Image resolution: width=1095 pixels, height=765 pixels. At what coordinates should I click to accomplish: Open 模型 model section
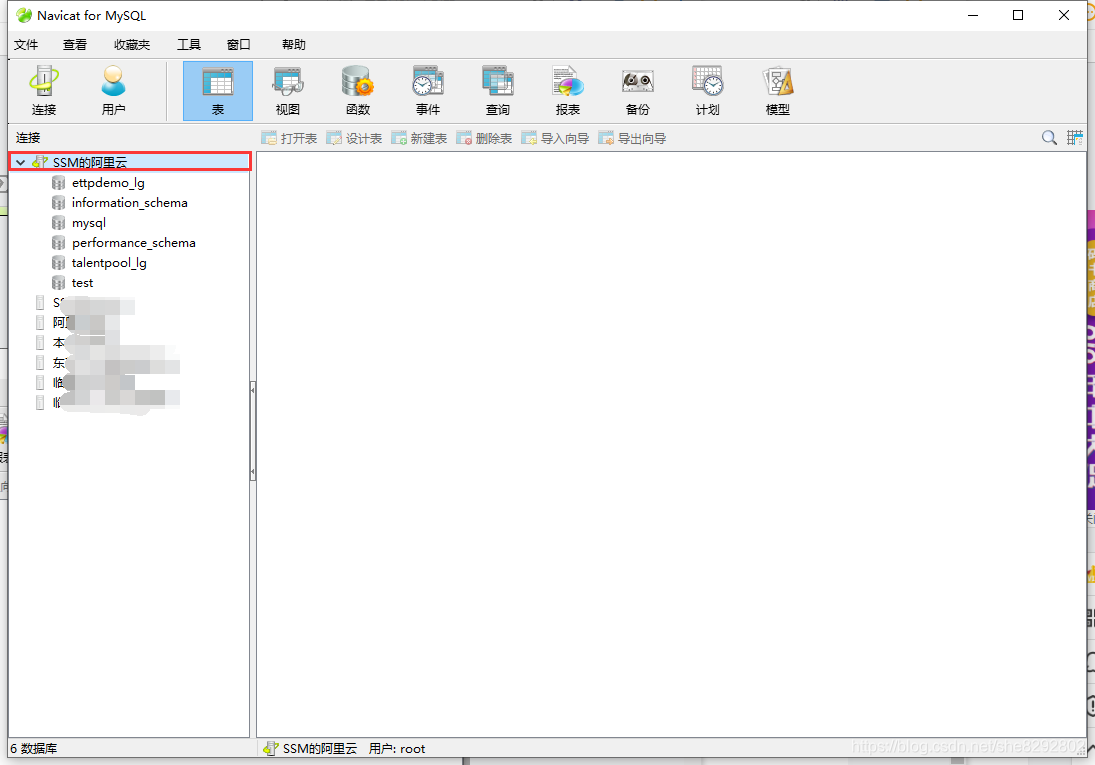tap(777, 91)
